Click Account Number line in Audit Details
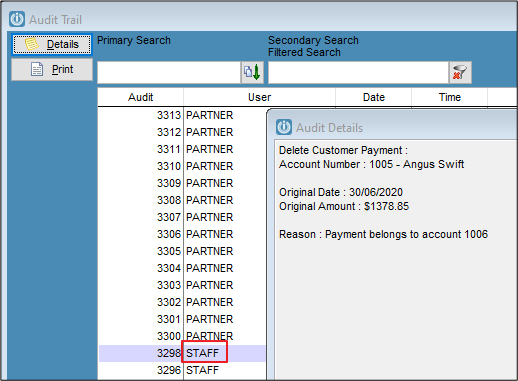Screen dimensions: 518x381 tap(371, 164)
